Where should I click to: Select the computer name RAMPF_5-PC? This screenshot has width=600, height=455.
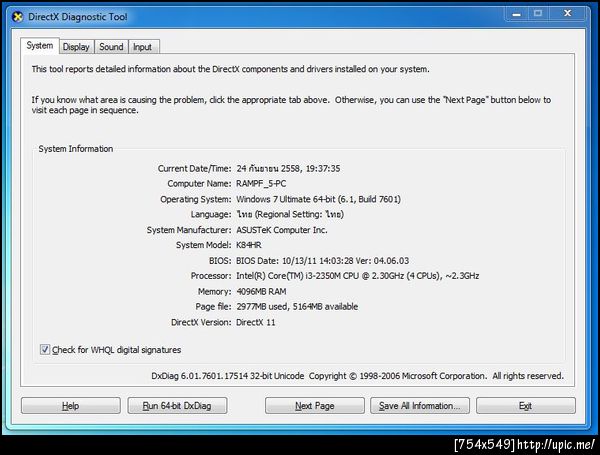click(261, 184)
